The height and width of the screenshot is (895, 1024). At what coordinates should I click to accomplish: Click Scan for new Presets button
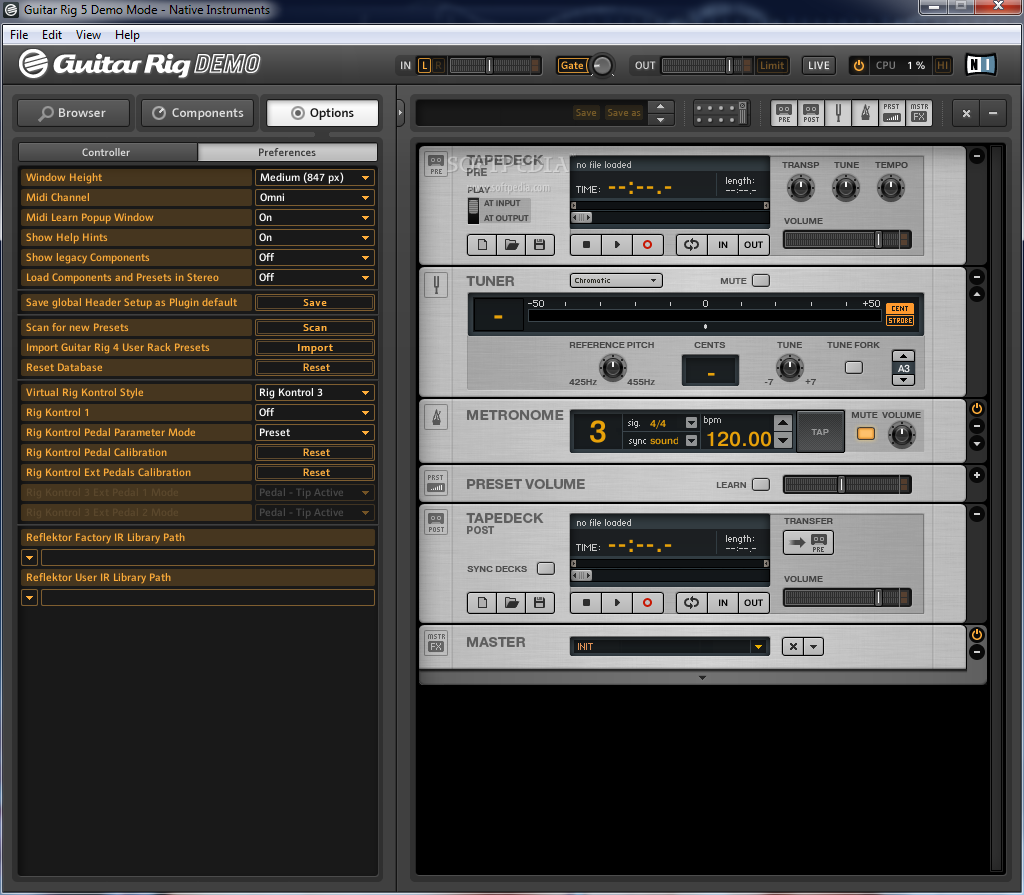[314, 328]
